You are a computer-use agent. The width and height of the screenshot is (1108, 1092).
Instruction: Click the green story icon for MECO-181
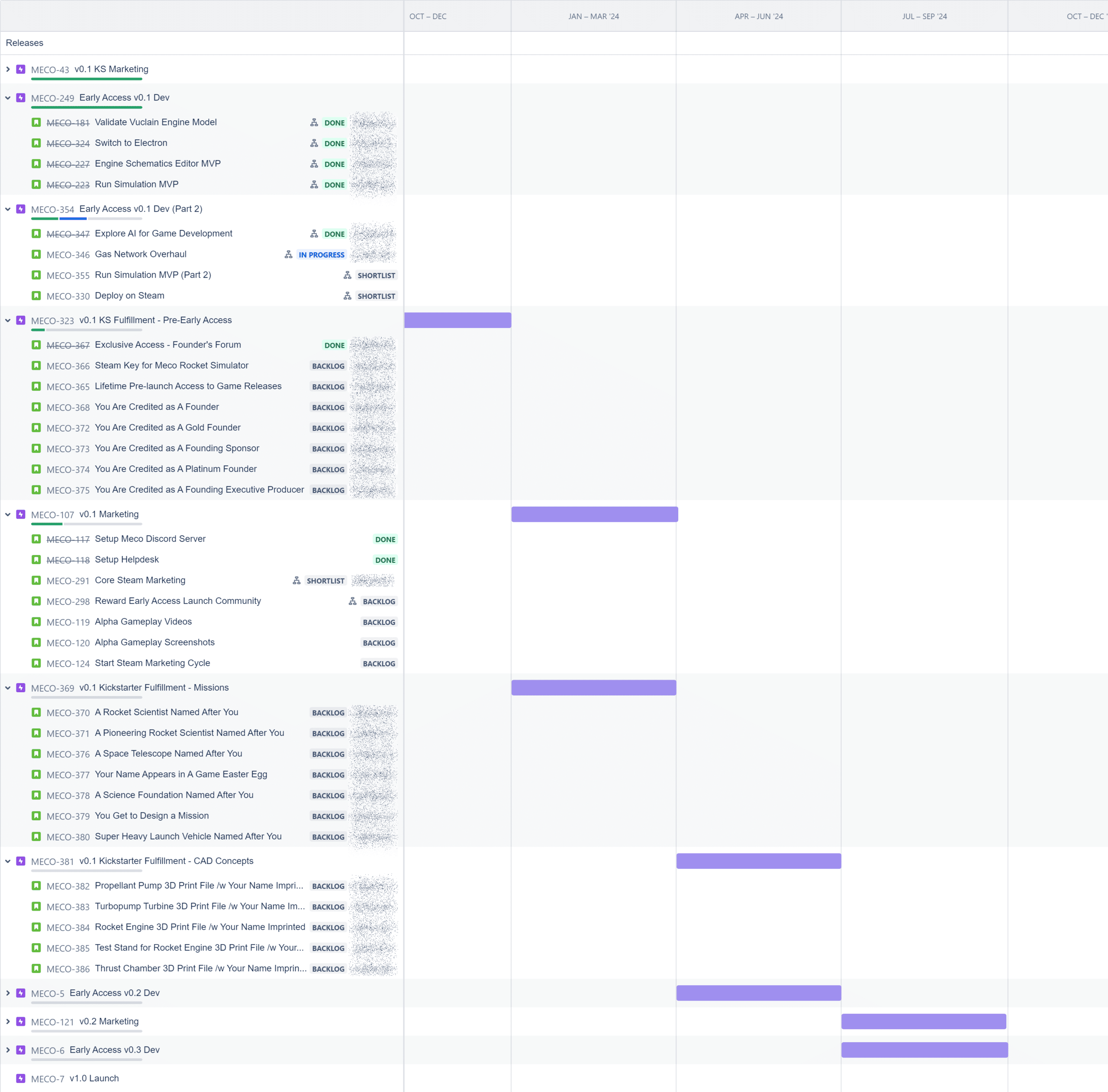[x=36, y=122]
